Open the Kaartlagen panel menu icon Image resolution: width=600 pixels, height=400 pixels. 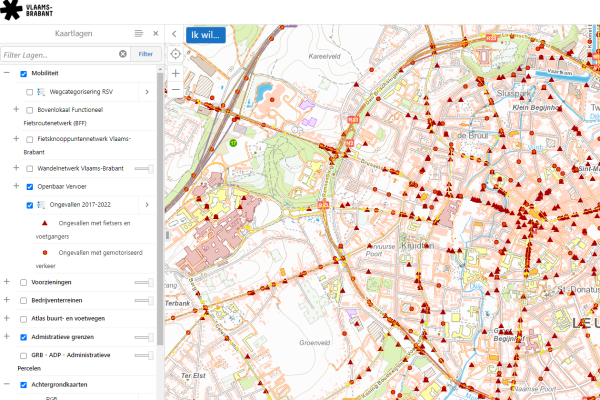coord(139,33)
